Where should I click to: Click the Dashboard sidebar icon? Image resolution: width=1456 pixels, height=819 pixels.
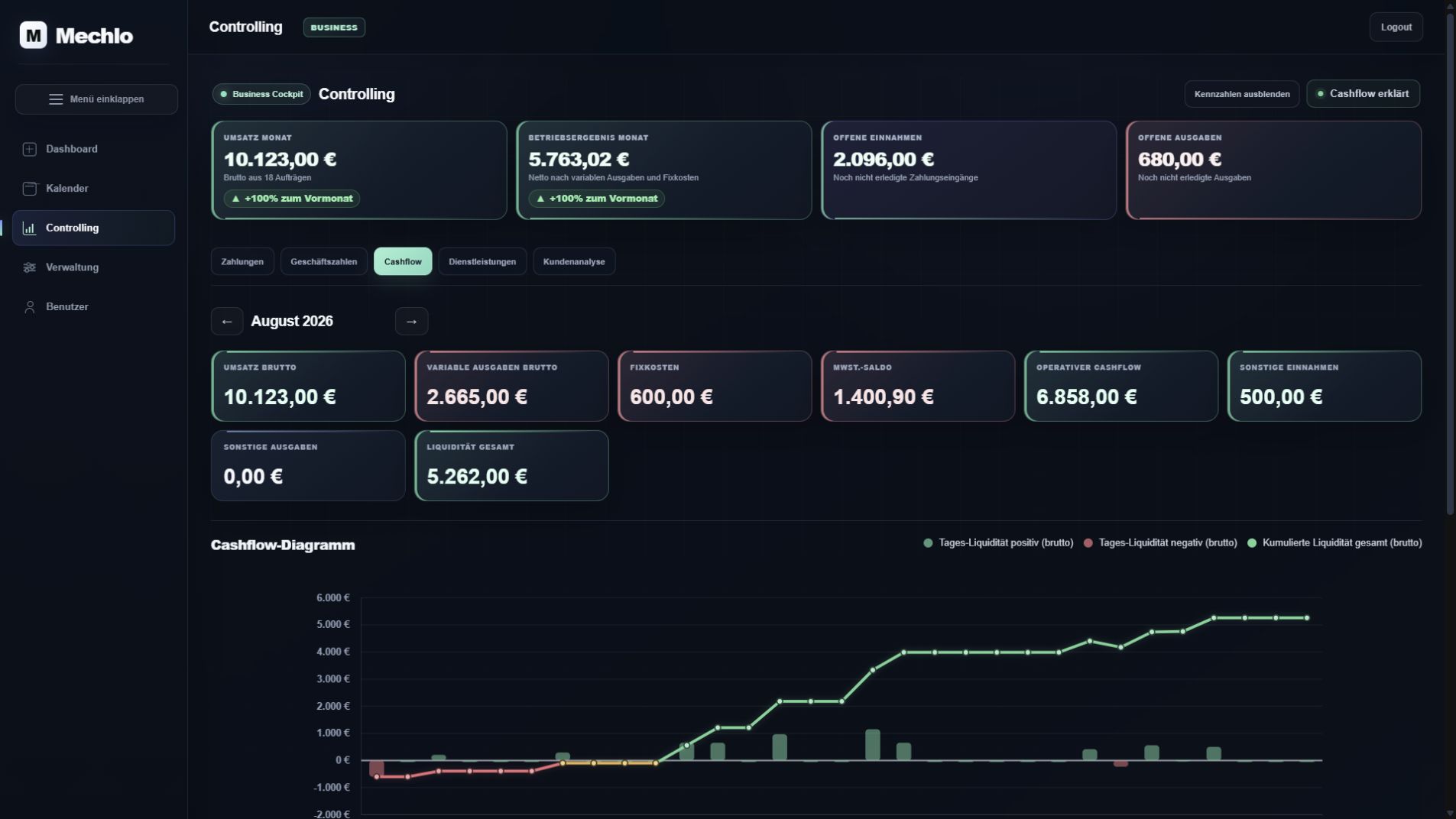tap(30, 149)
